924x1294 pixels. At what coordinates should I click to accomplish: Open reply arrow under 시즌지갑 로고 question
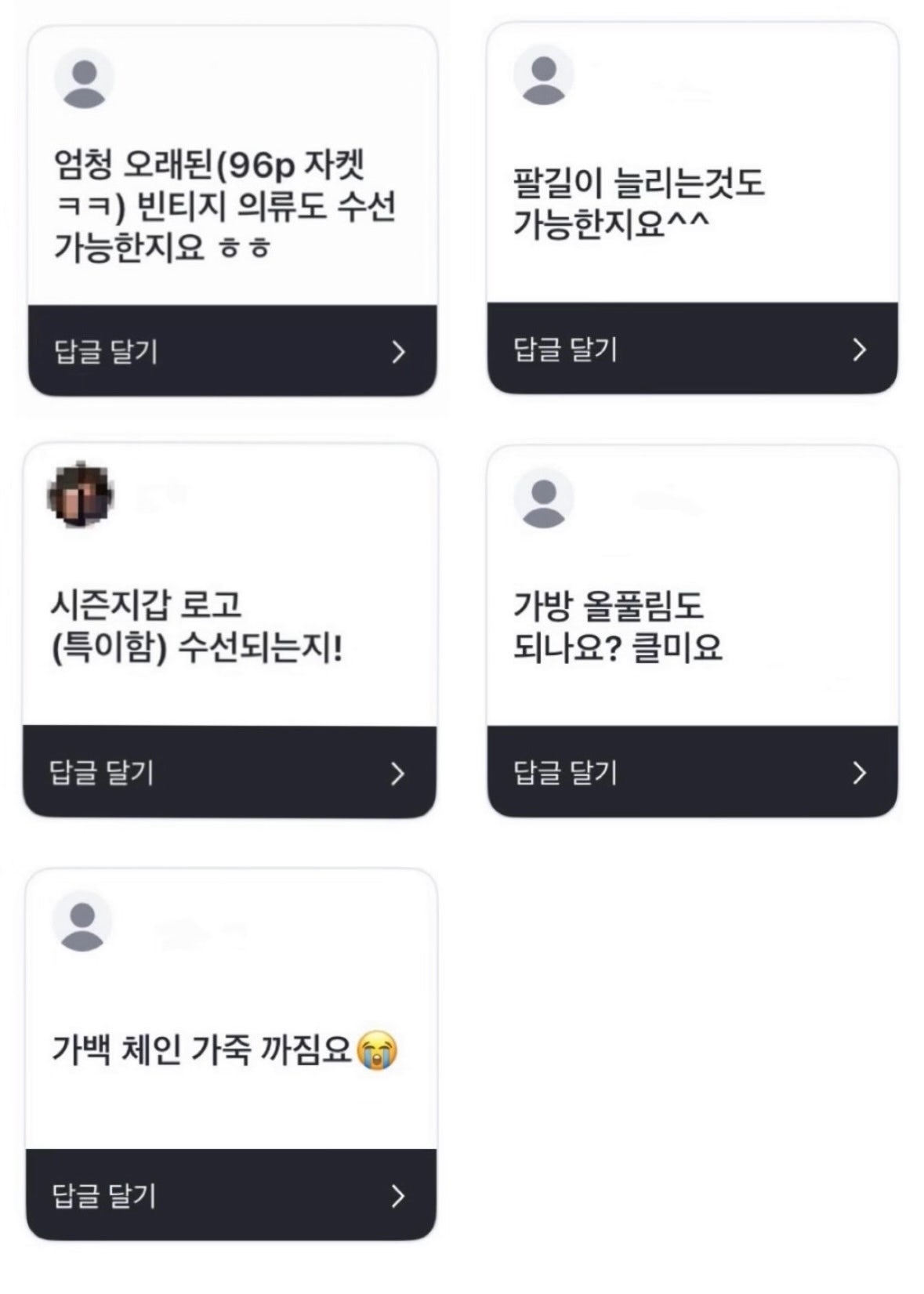coord(397,774)
